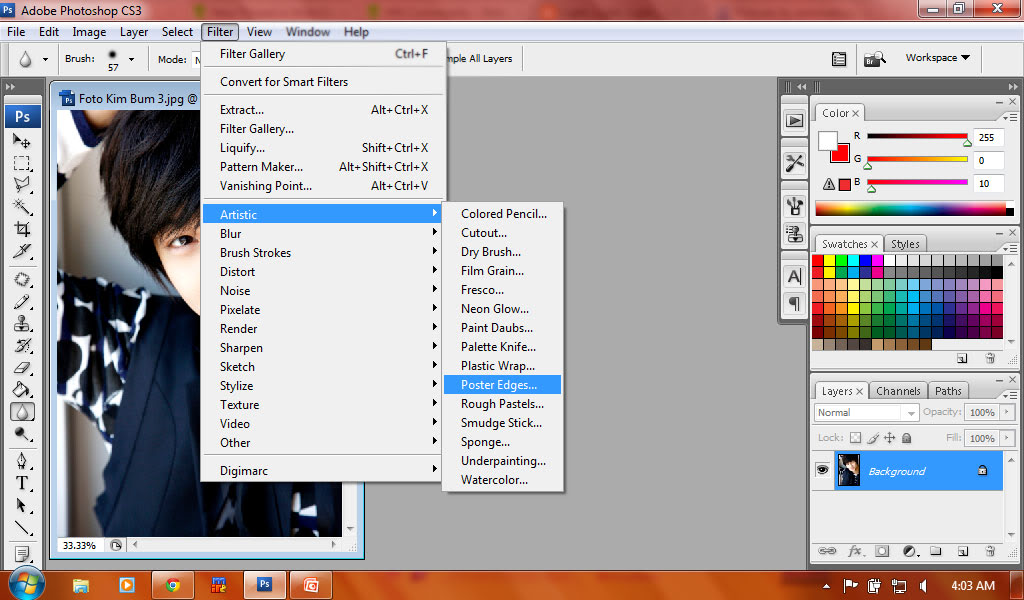Click Go to Bridge icon
The image size is (1024, 600).
(874, 59)
